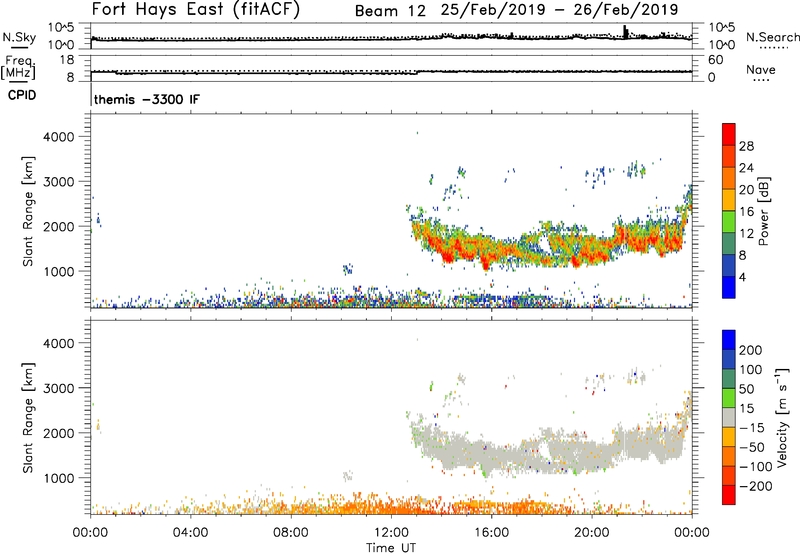Image resolution: width=800 pixels, height=554 pixels.
Task: Click the red-orange backscatter band in power panel
Action: pos(551,244)
